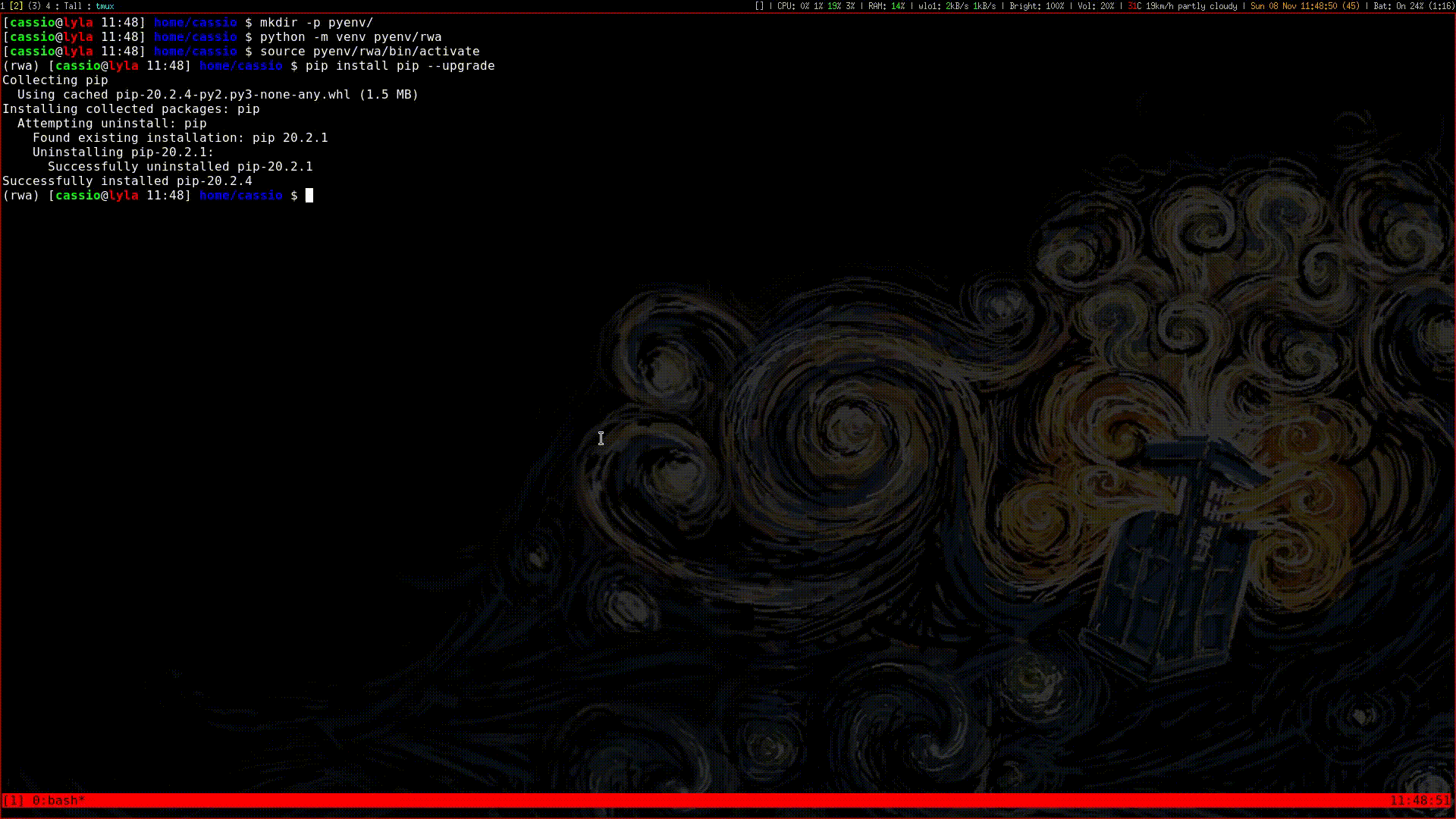
Task: Click the tmux window title in bar
Action: click(x=105, y=6)
